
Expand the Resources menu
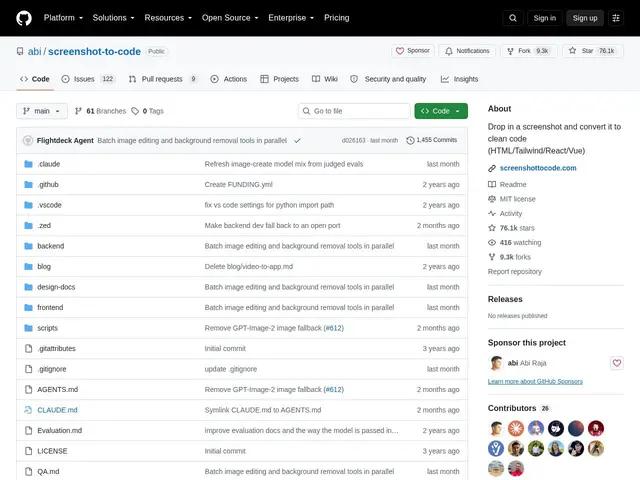coord(168,18)
